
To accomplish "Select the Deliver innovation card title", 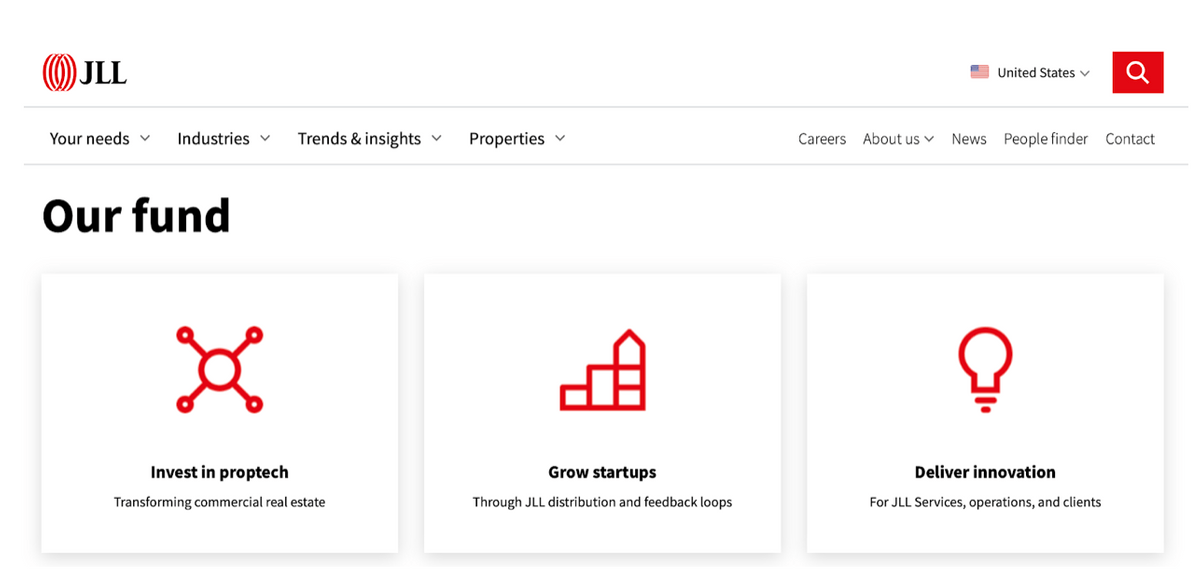I will (x=985, y=472).
